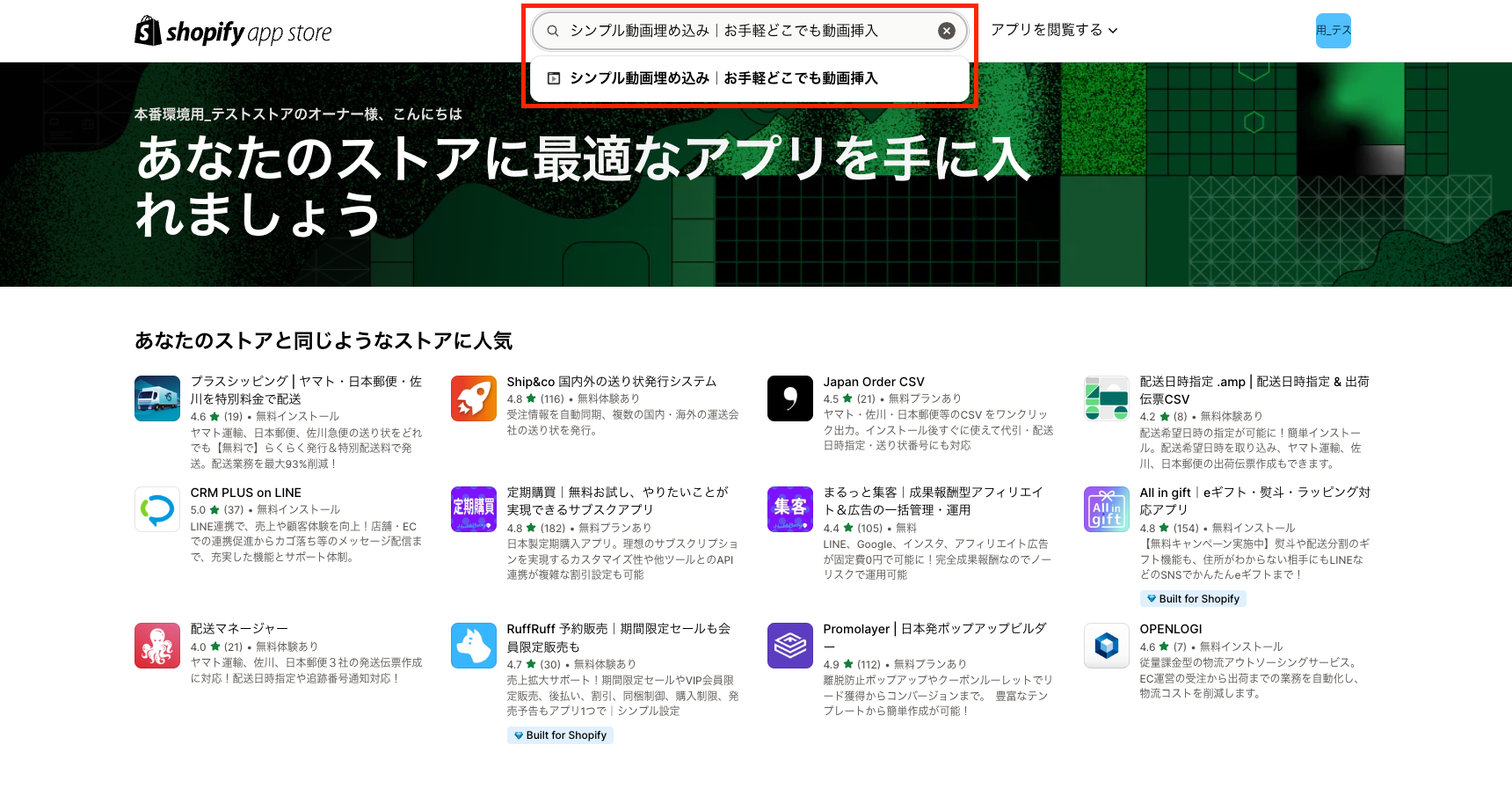Click the greeting 本番環境用_テストストアのオーナー様
Image resolution: width=1512 pixels, height=789 pixels.
298,114
